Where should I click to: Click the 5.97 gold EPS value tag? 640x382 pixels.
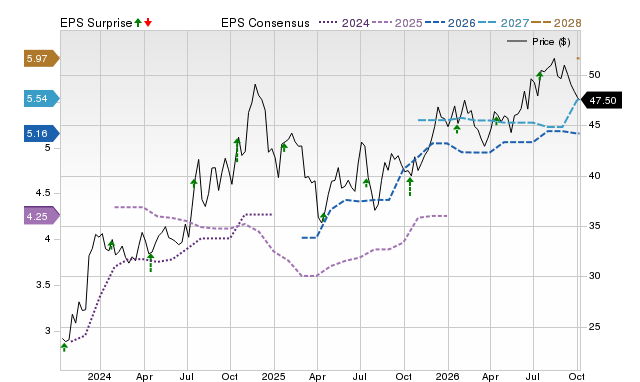42,59
